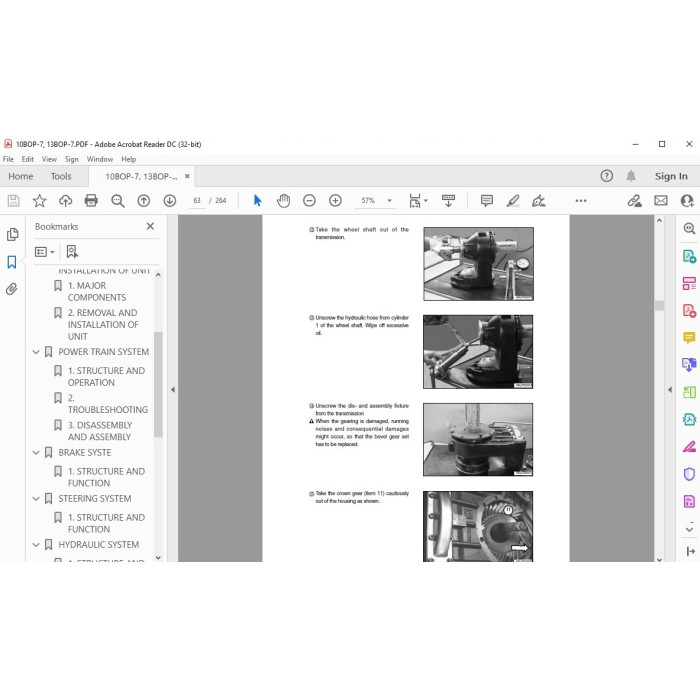Open the Window menu
The width and height of the screenshot is (700, 700).
tap(100, 159)
